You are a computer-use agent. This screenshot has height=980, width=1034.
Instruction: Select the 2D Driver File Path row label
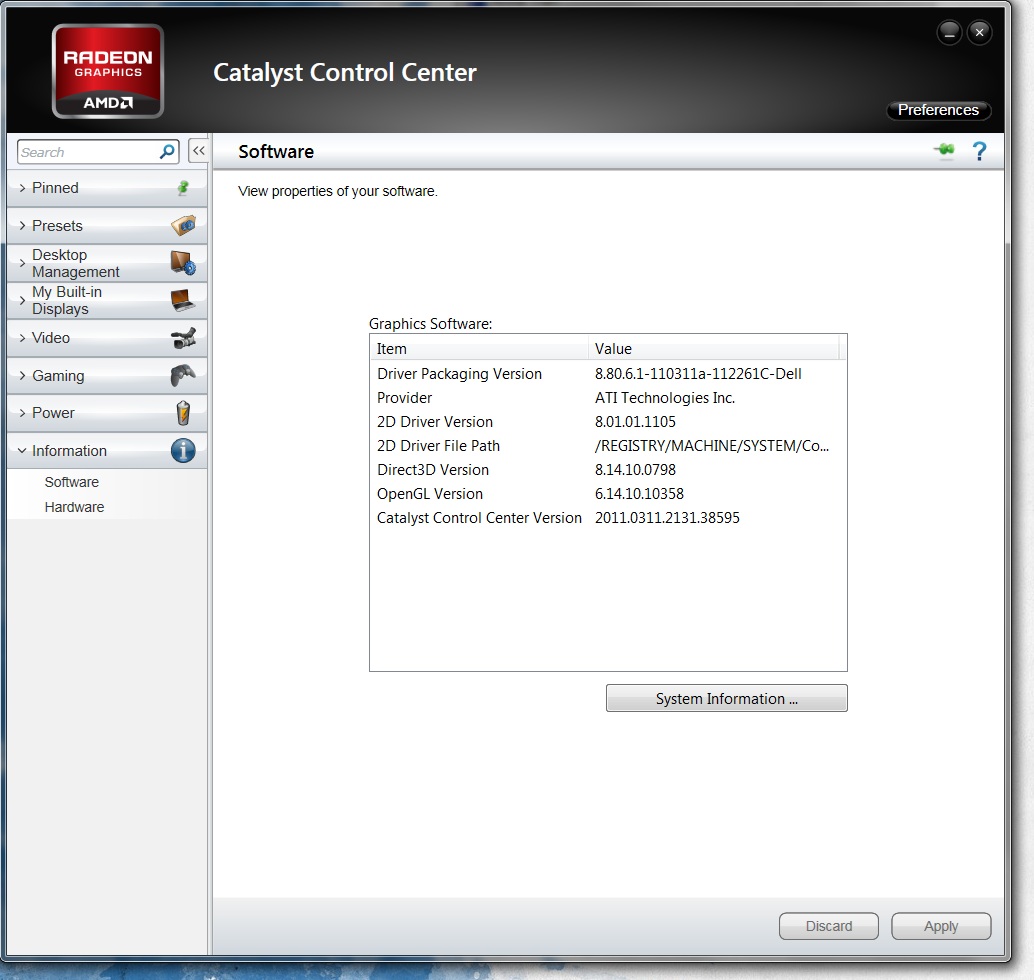(x=438, y=446)
